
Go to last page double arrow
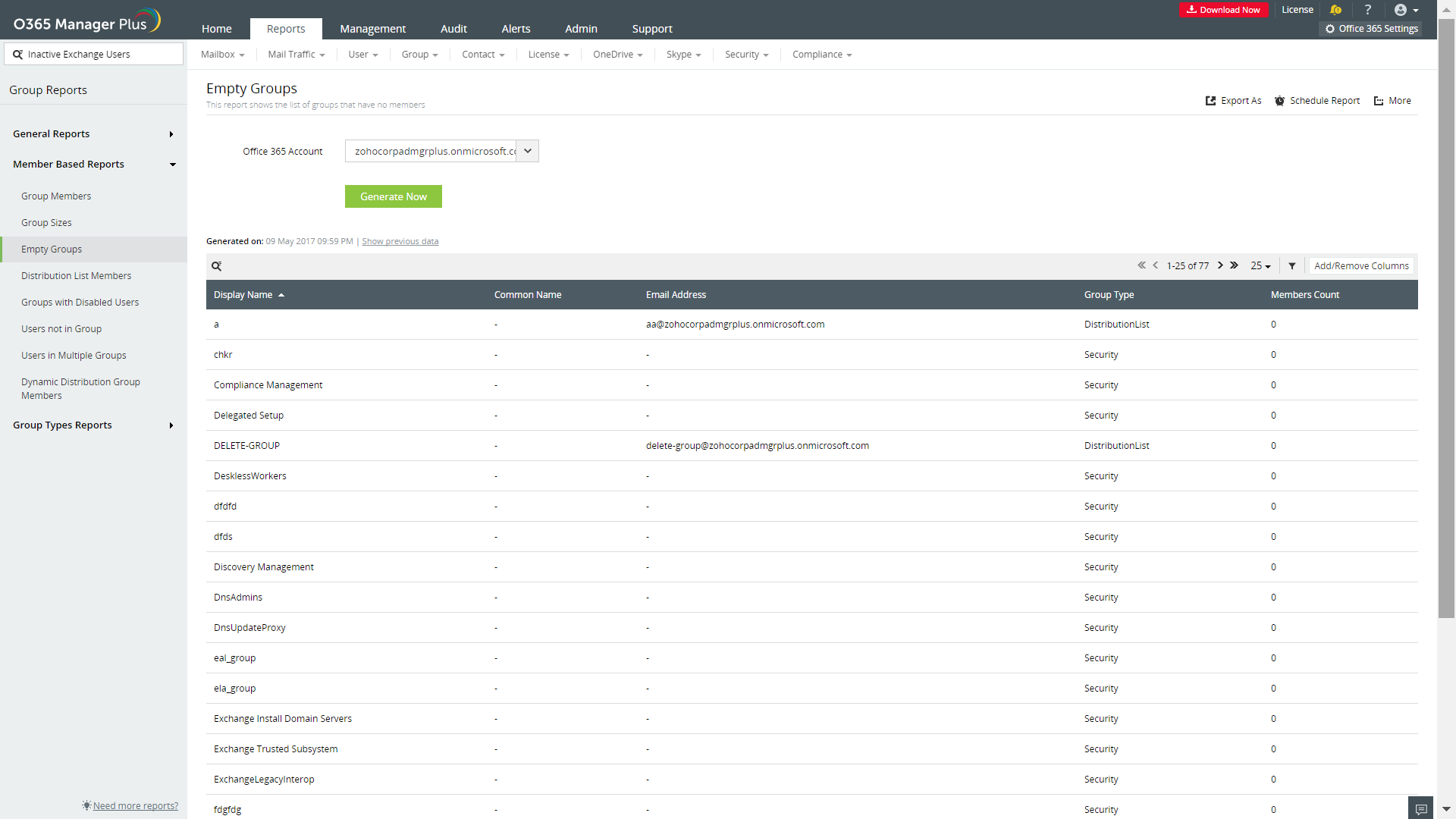pos(1234,265)
